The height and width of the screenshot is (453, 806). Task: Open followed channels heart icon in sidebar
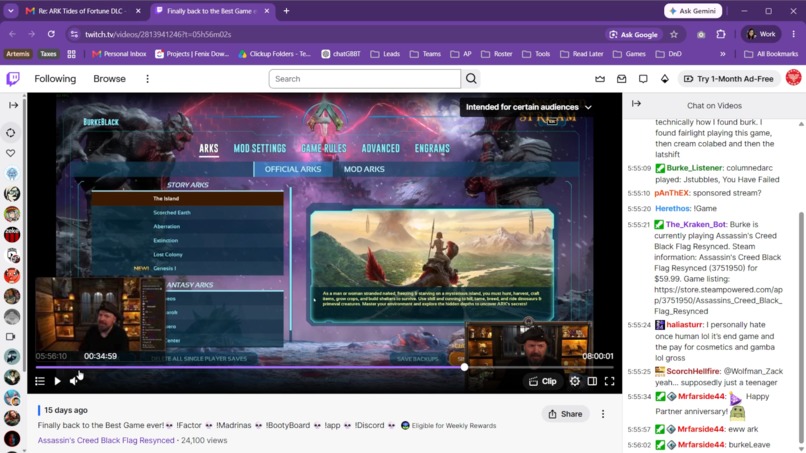[x=11, y=153]
